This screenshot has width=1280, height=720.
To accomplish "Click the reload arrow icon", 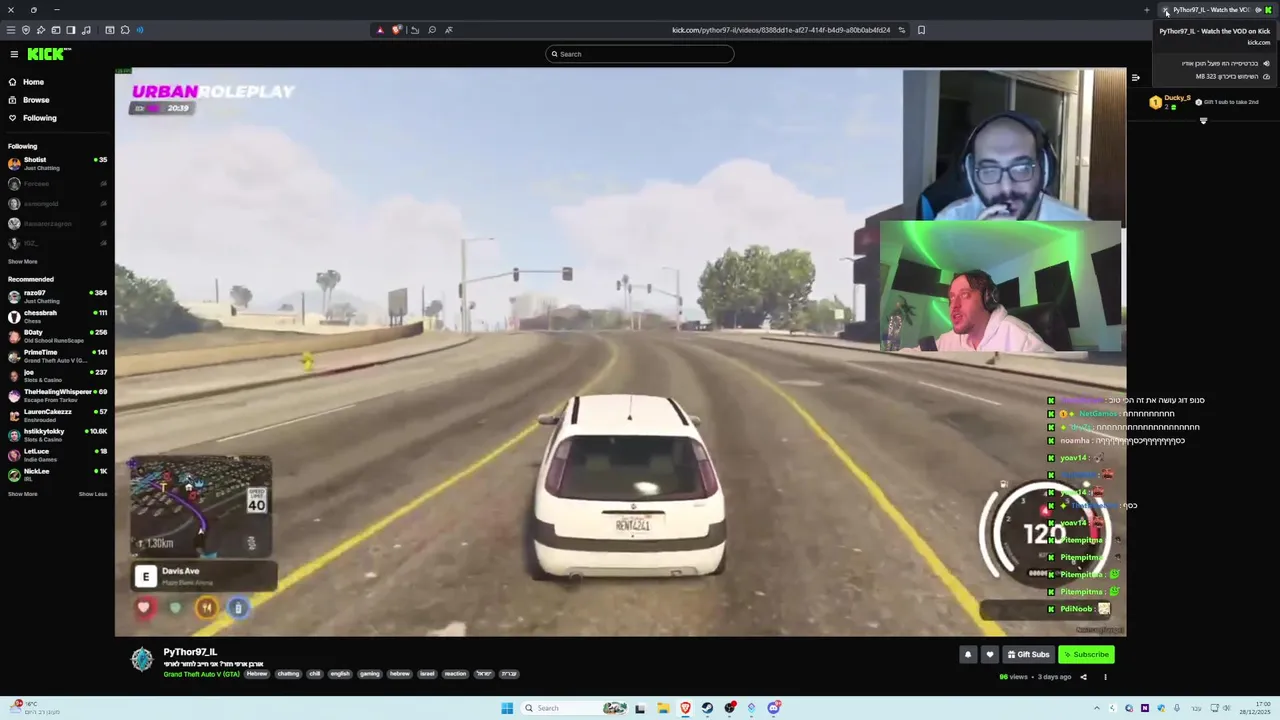I will tap(415, 30).
